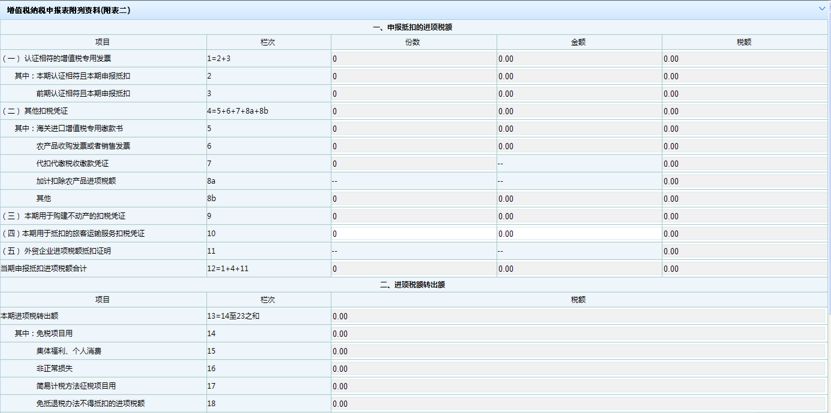Screen dimensions: 831x413
Task: Select the 金额 field for row 2
Action: (577, 76)
